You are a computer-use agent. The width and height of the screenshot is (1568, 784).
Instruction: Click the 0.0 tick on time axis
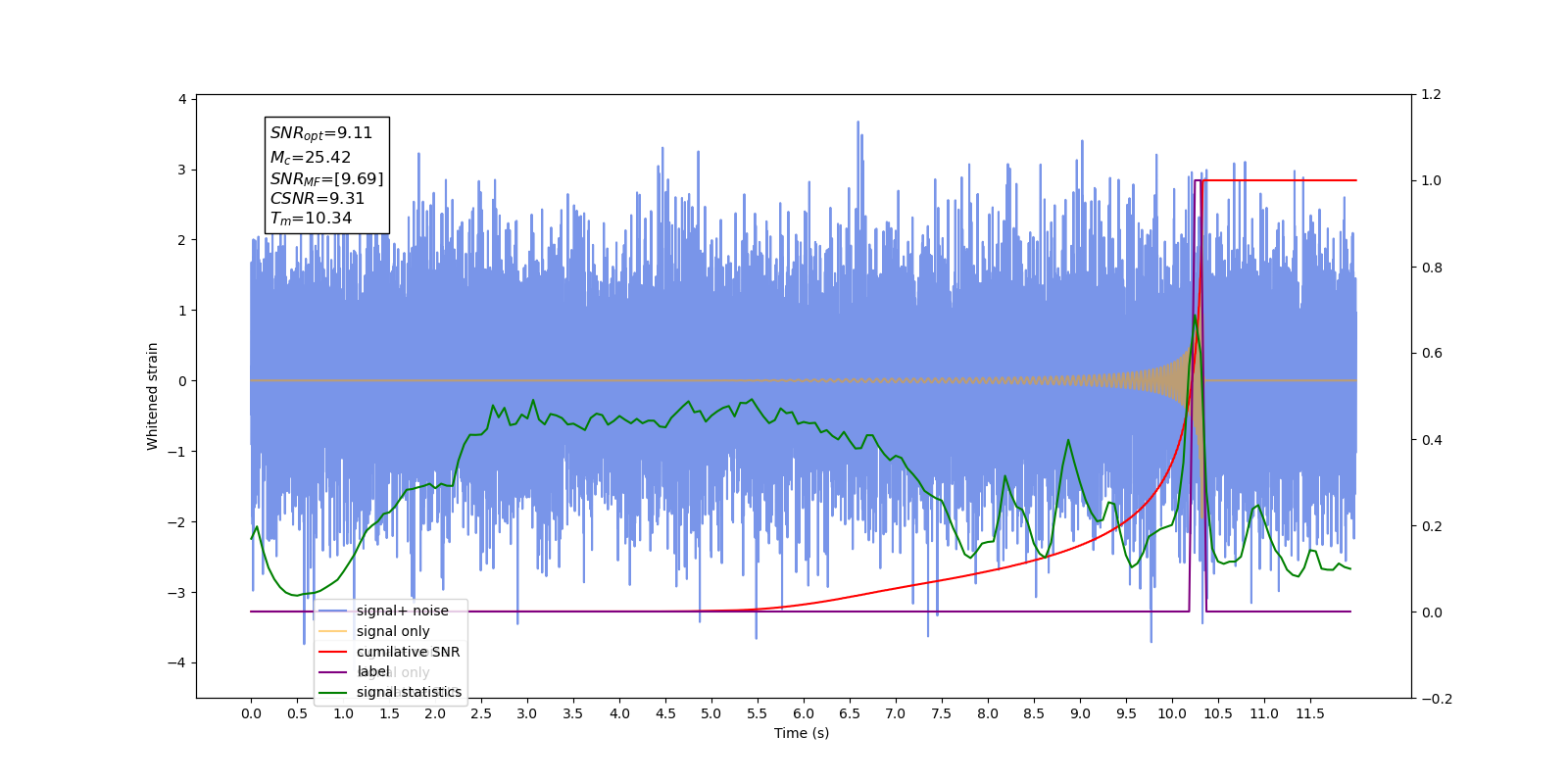tap(251, 713)
